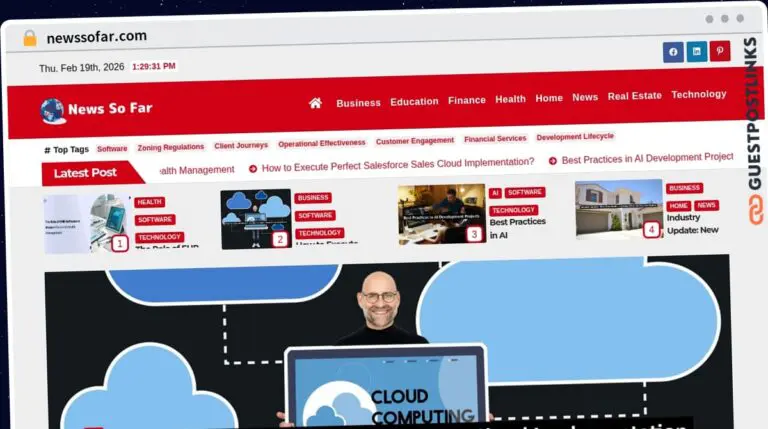
Task: Go to the home house icon
Action: point(315,103)
